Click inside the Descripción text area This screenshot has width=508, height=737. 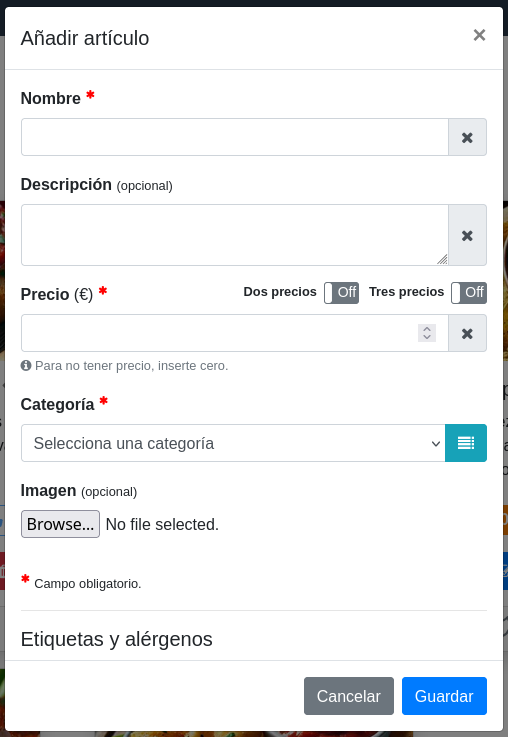[x=235, y=235]
